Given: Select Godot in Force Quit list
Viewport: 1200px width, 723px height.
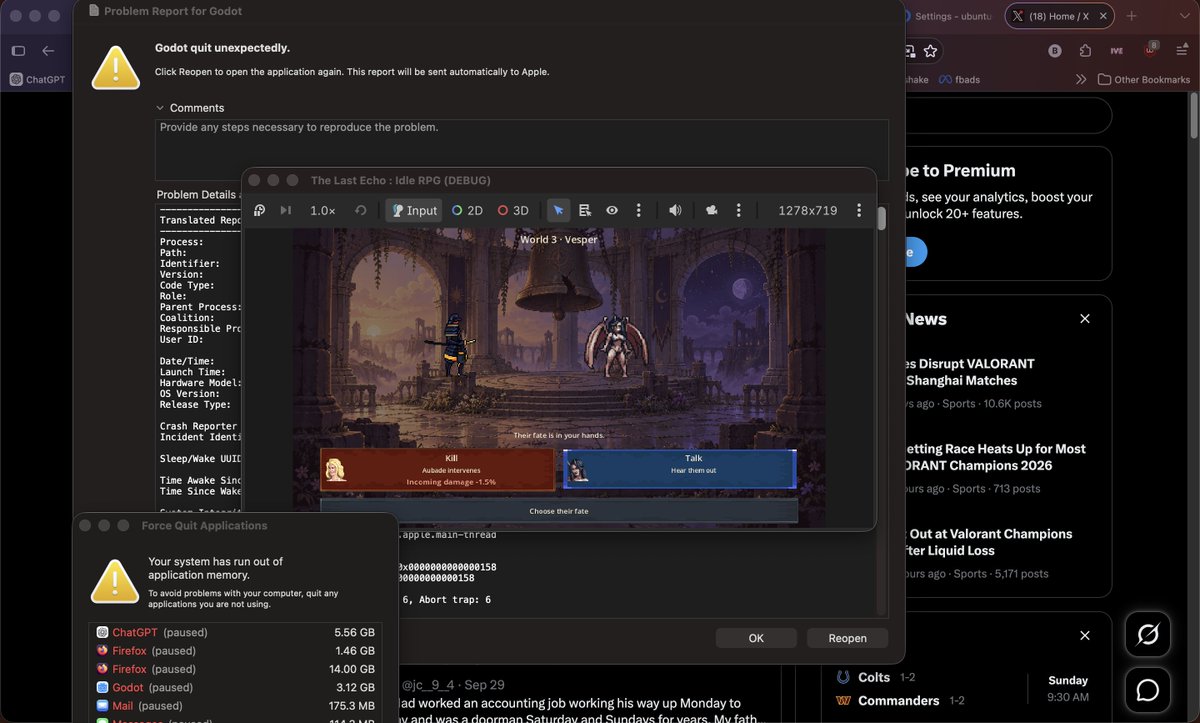Looking at the screenshot, I should 234,688.
